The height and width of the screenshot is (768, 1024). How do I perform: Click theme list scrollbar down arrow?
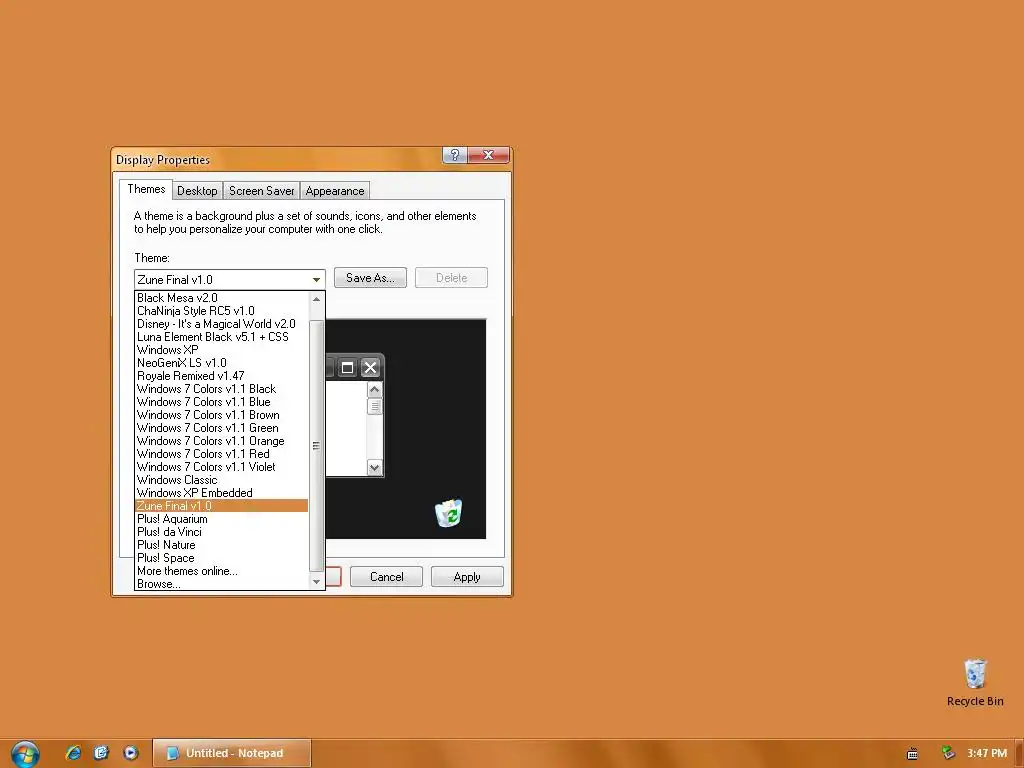click(x=316, y=581)
